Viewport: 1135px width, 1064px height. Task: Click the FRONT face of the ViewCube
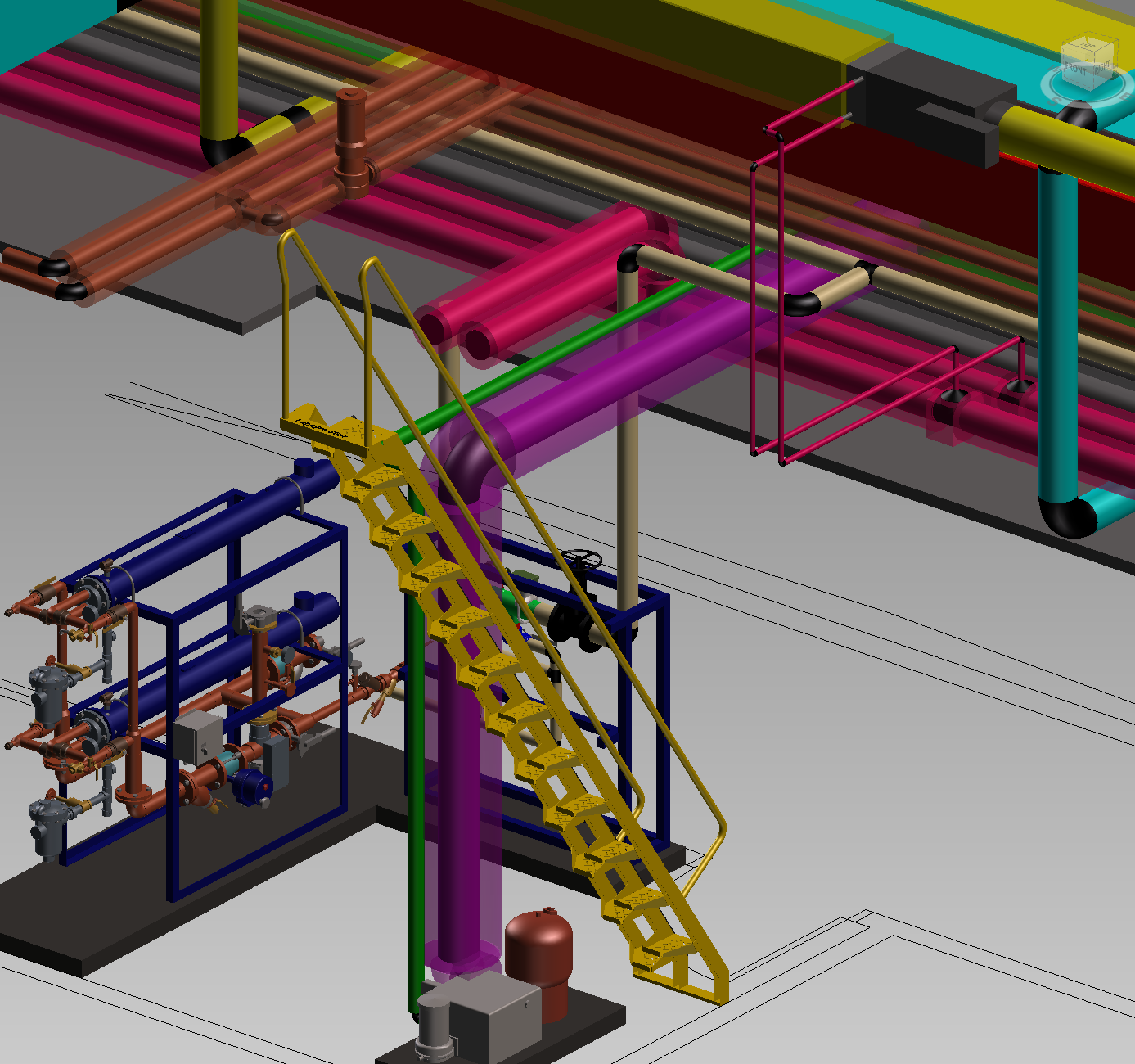[x=1076, y=70]
